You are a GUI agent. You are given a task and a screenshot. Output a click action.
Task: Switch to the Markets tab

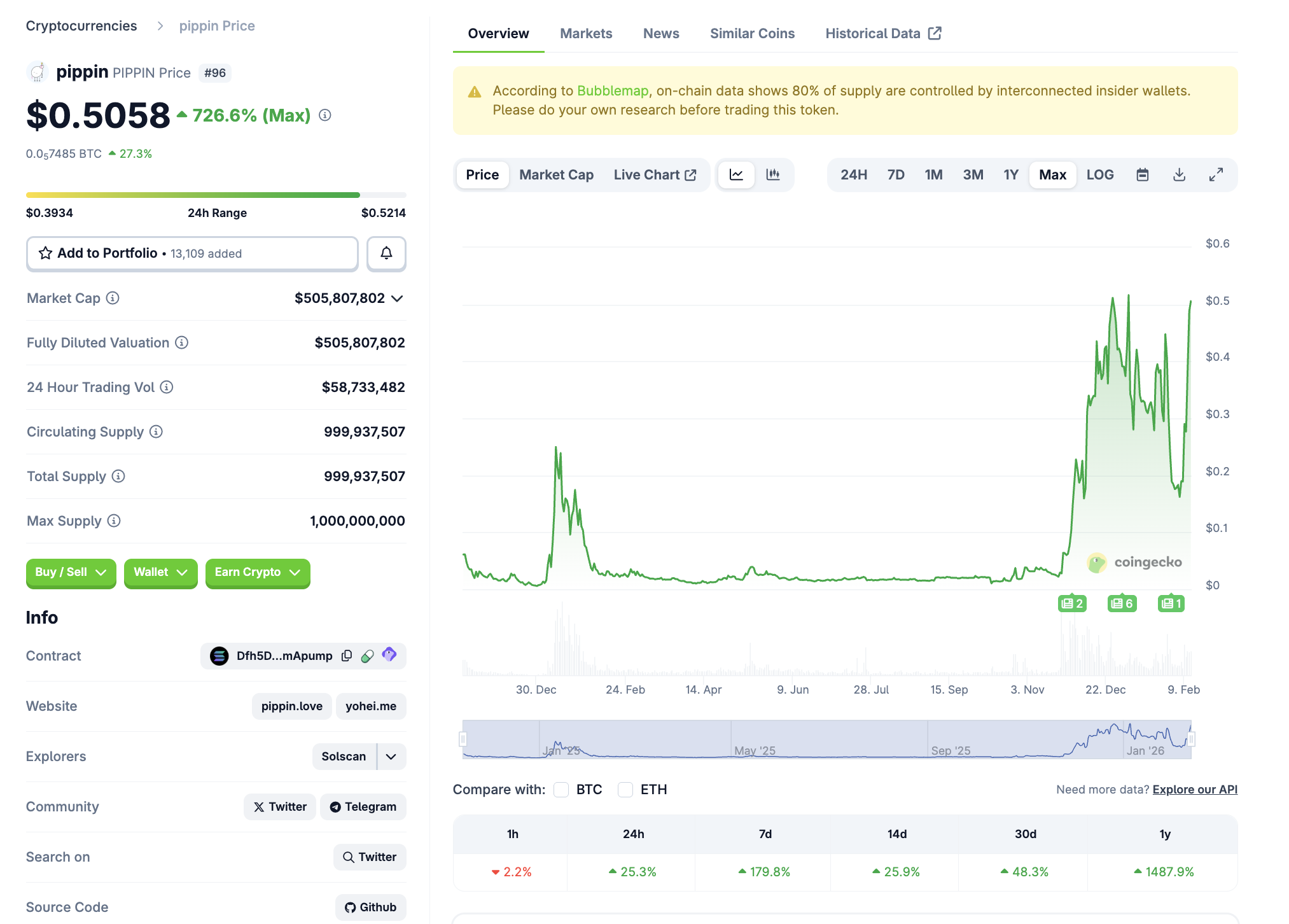coord(585,34)
